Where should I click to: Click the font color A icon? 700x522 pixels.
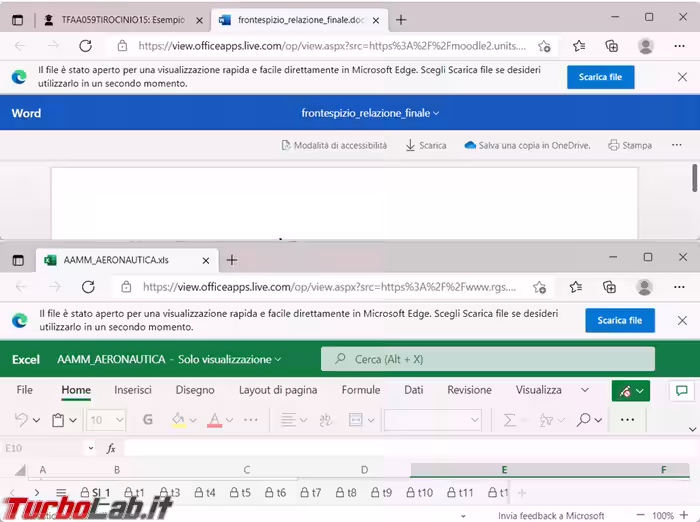(214, 420)
